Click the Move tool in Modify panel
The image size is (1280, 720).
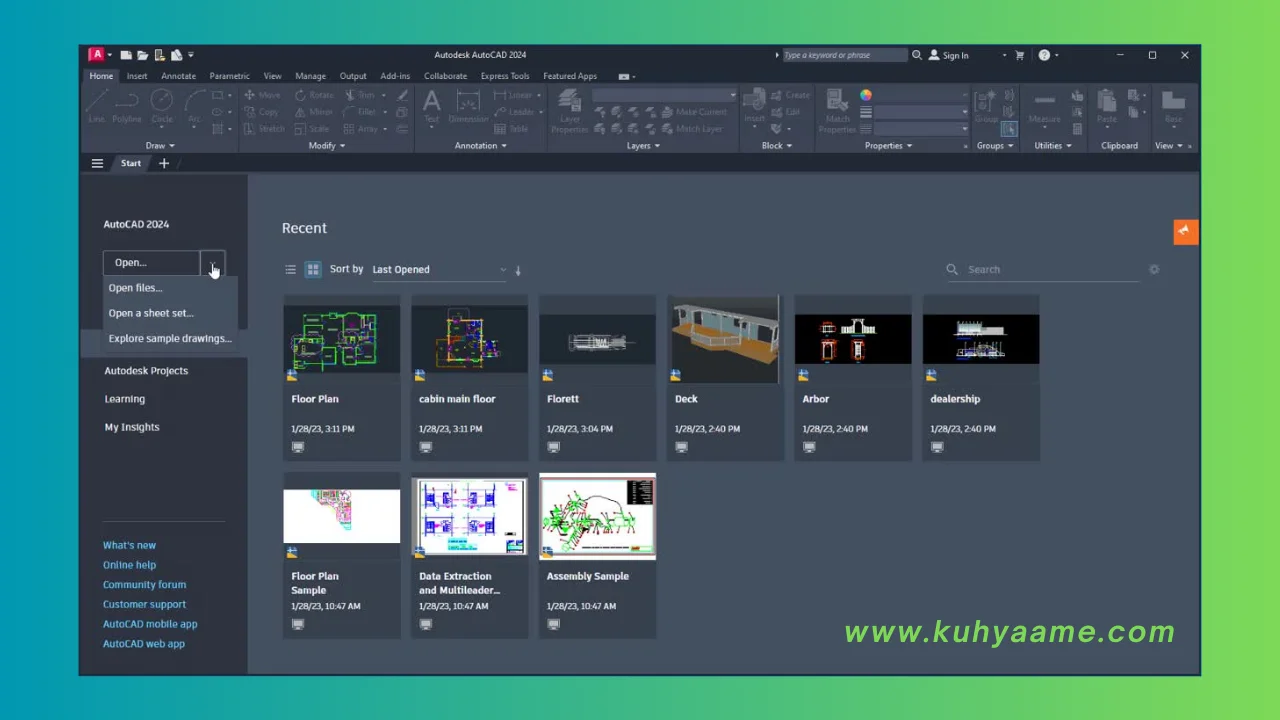click(262, 95)
